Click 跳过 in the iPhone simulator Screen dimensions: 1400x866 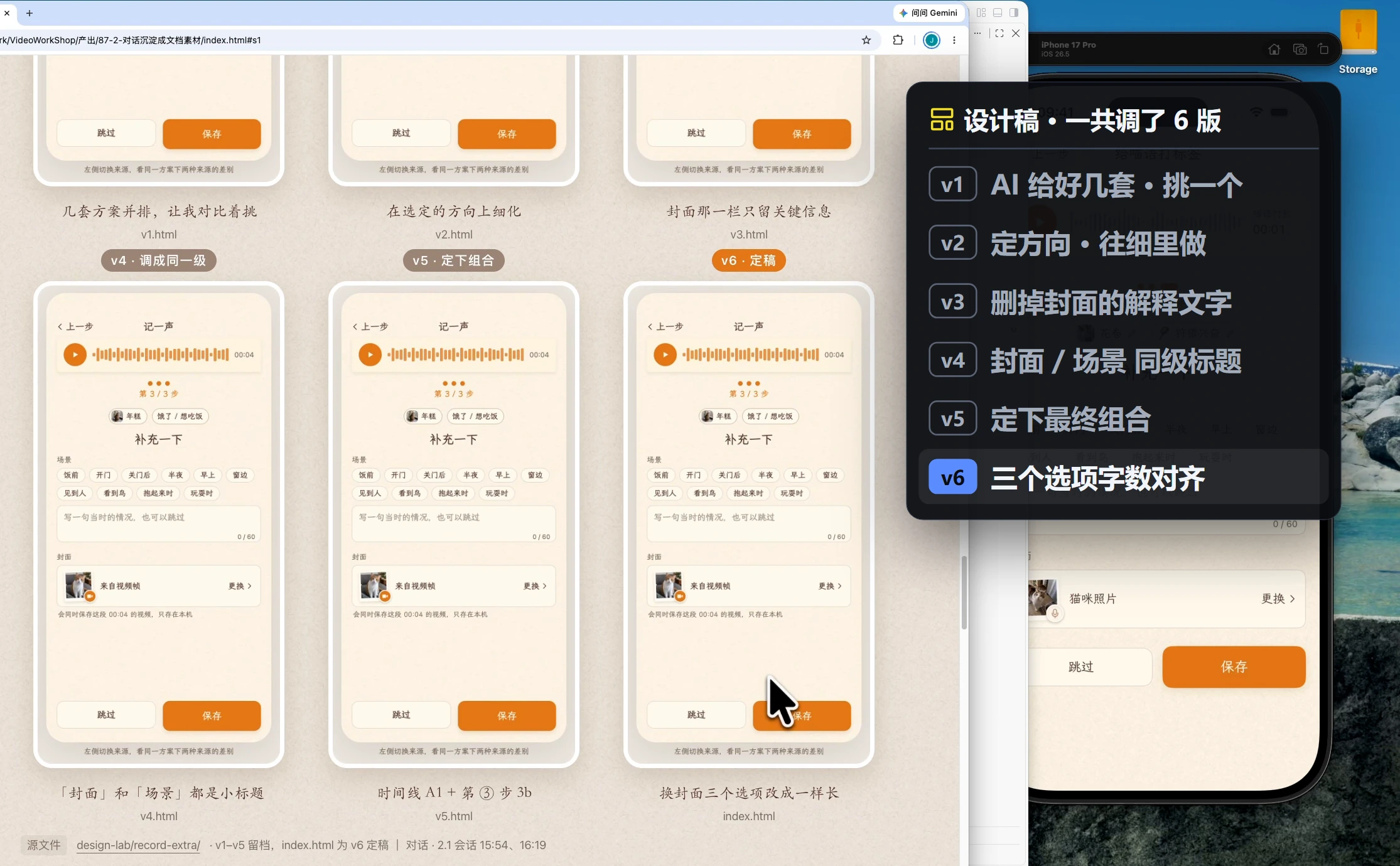coord(1089,666)
